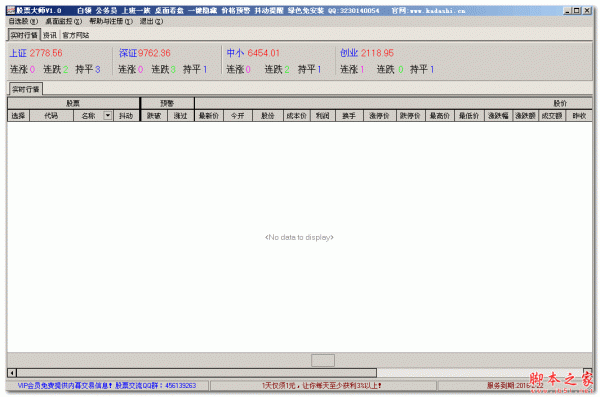
Task: Sort by the 最低价 column header
Action: point(469,116)
